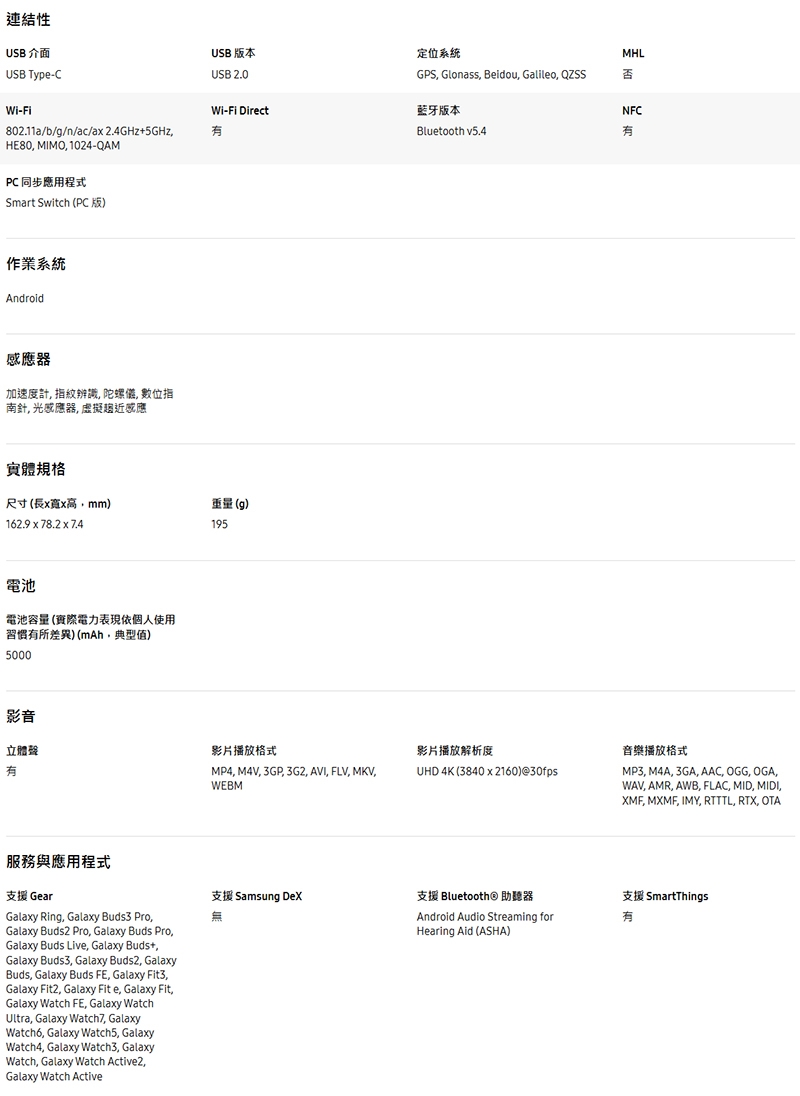Click the 連結性 section heading
800x1096 pixels.
[x=28, y=20]
